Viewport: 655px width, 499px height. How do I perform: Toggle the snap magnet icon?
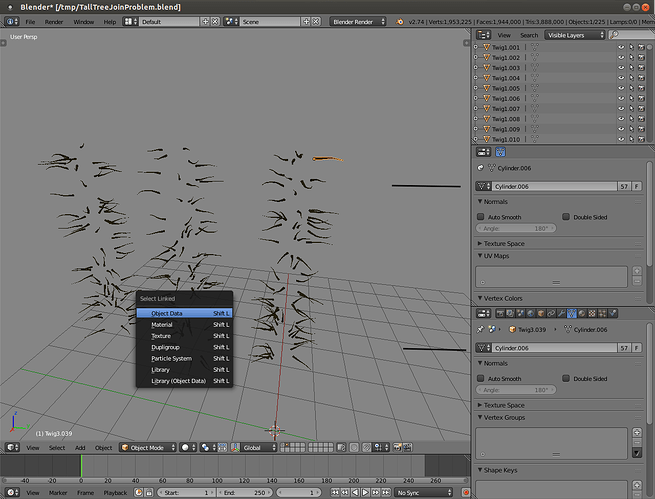(x=366, y=447)
